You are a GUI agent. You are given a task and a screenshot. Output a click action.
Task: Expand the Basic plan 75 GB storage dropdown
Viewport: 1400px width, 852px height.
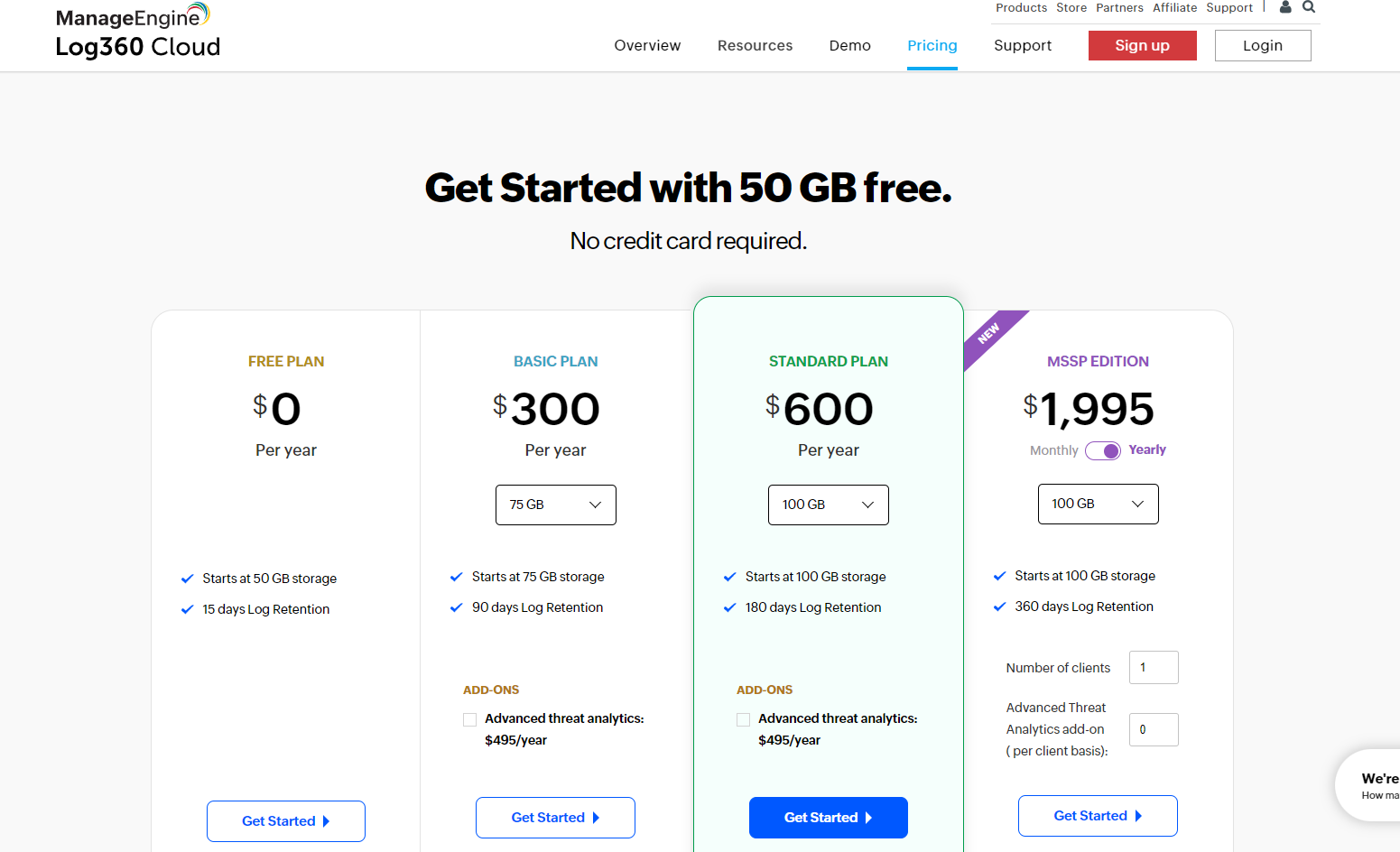[x=555, y=505]
